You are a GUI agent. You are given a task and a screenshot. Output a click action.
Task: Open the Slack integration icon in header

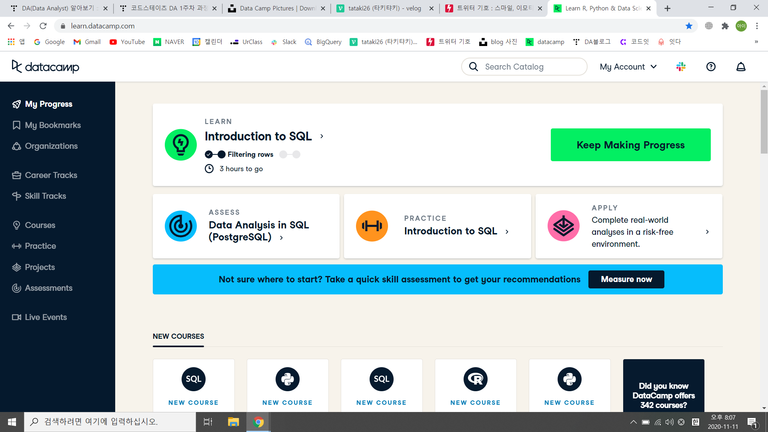pyautogui.click(x=681, y=67)
